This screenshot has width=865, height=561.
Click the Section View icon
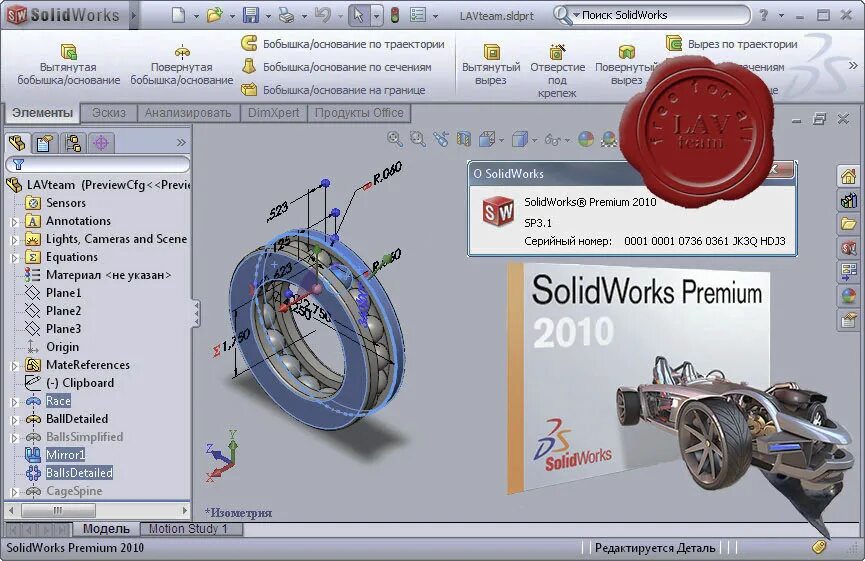(464, 138)
